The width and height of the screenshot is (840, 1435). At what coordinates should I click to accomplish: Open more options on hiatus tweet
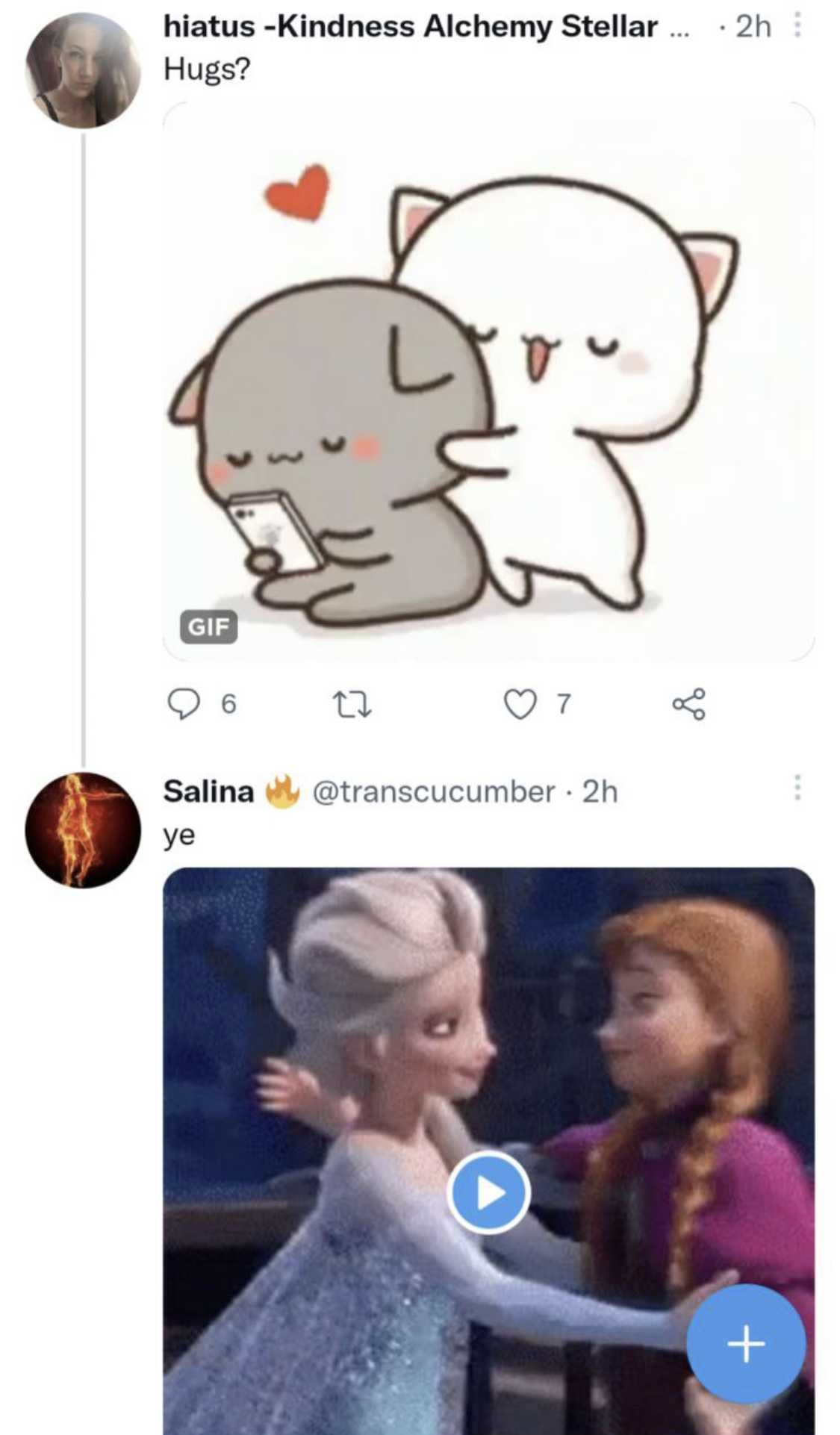[797, 28]
